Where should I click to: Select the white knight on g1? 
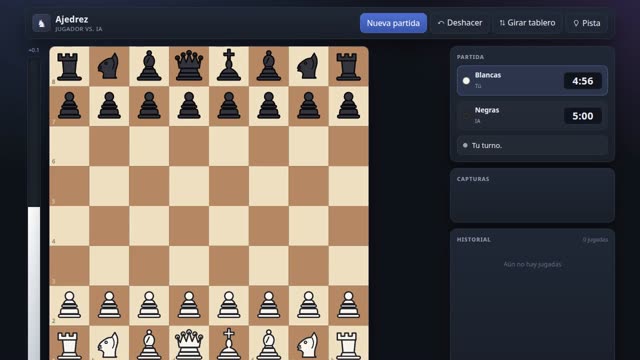coord(308,345)
